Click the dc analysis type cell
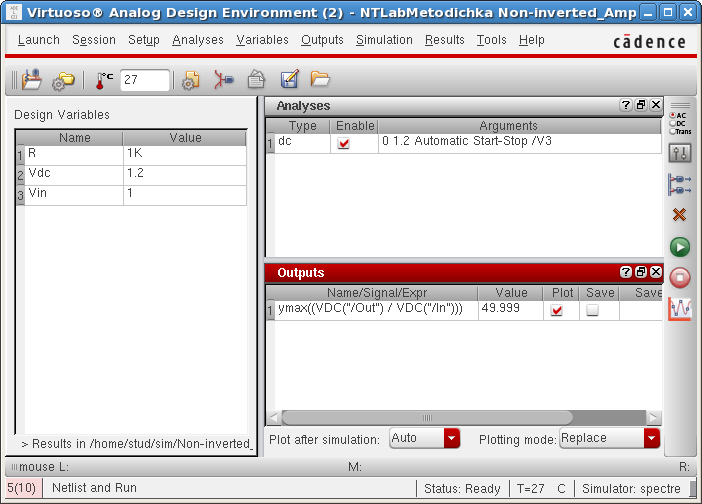702x504 pixels. tap(302, 143)
